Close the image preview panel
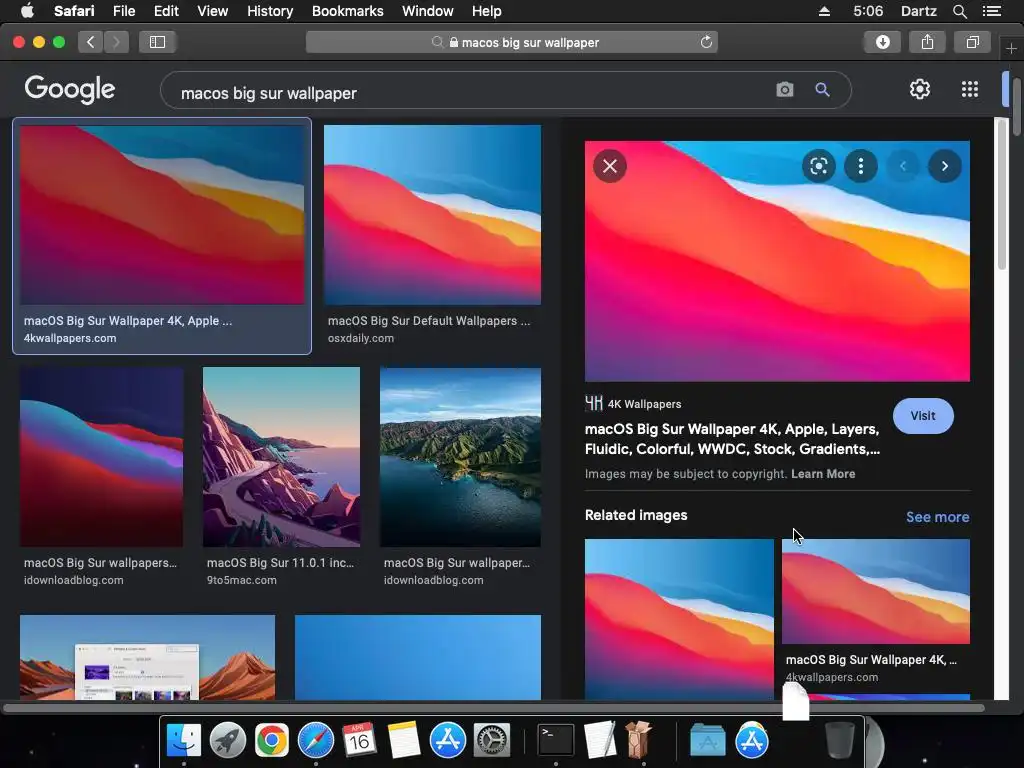Image resolution: width=1024 pixels, height=768 pixels. click(610, 166)
